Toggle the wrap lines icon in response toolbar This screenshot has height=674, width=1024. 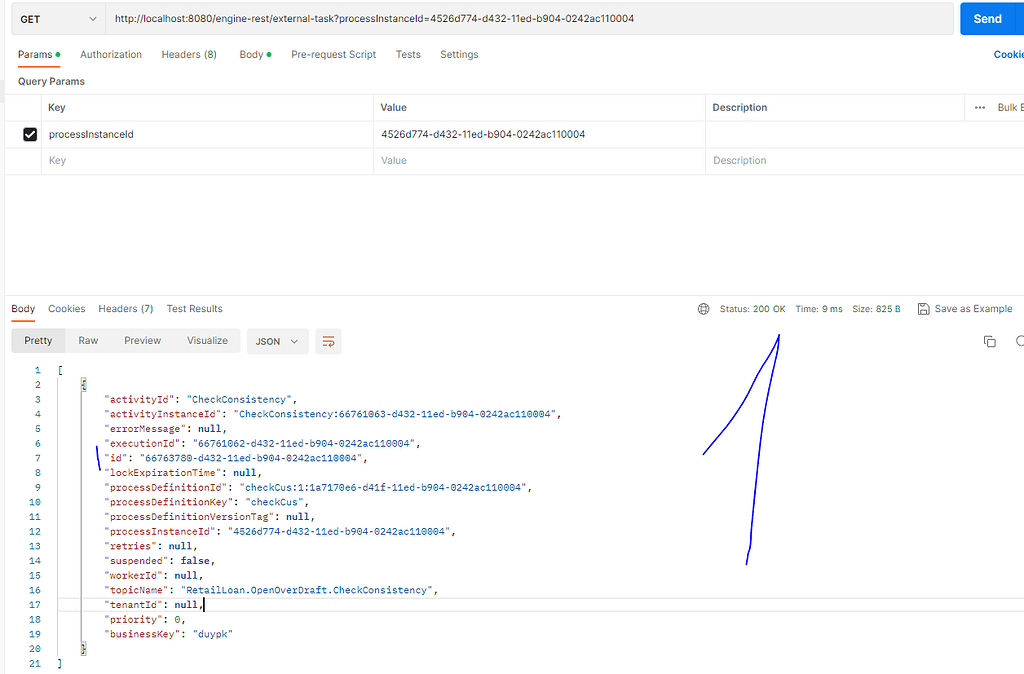click(328, 342)
